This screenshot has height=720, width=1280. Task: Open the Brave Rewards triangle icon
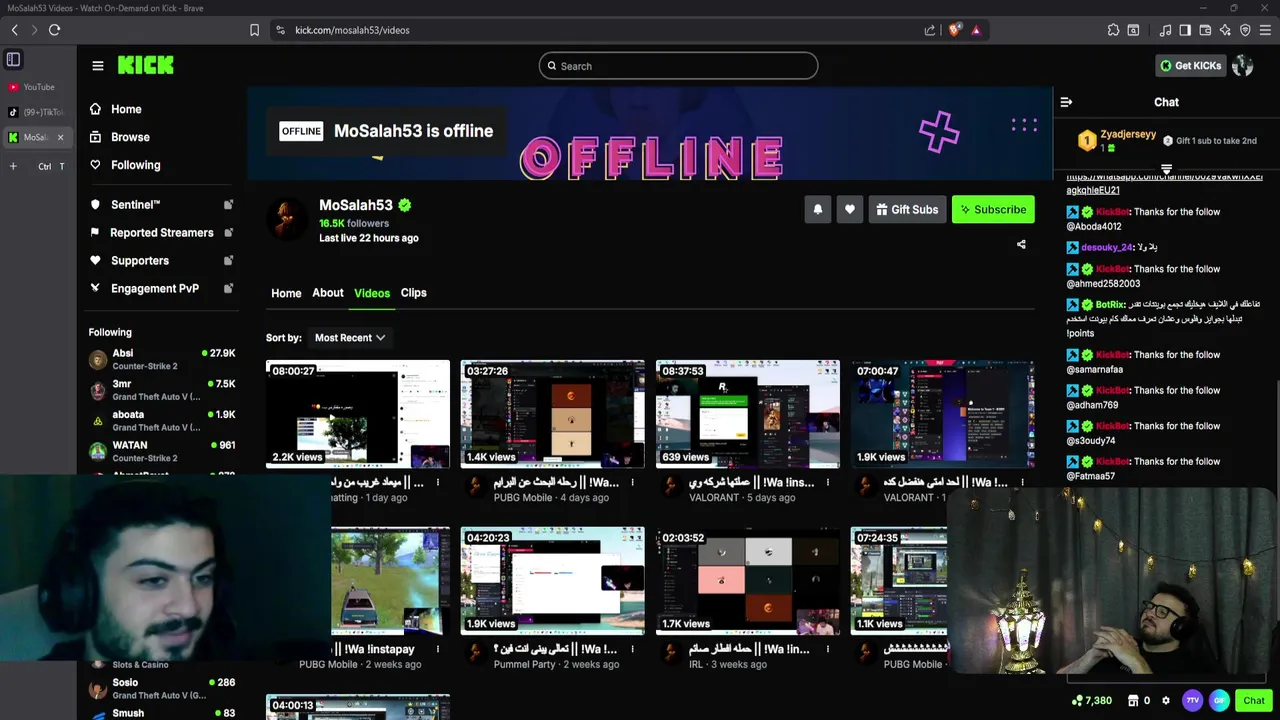976,30
